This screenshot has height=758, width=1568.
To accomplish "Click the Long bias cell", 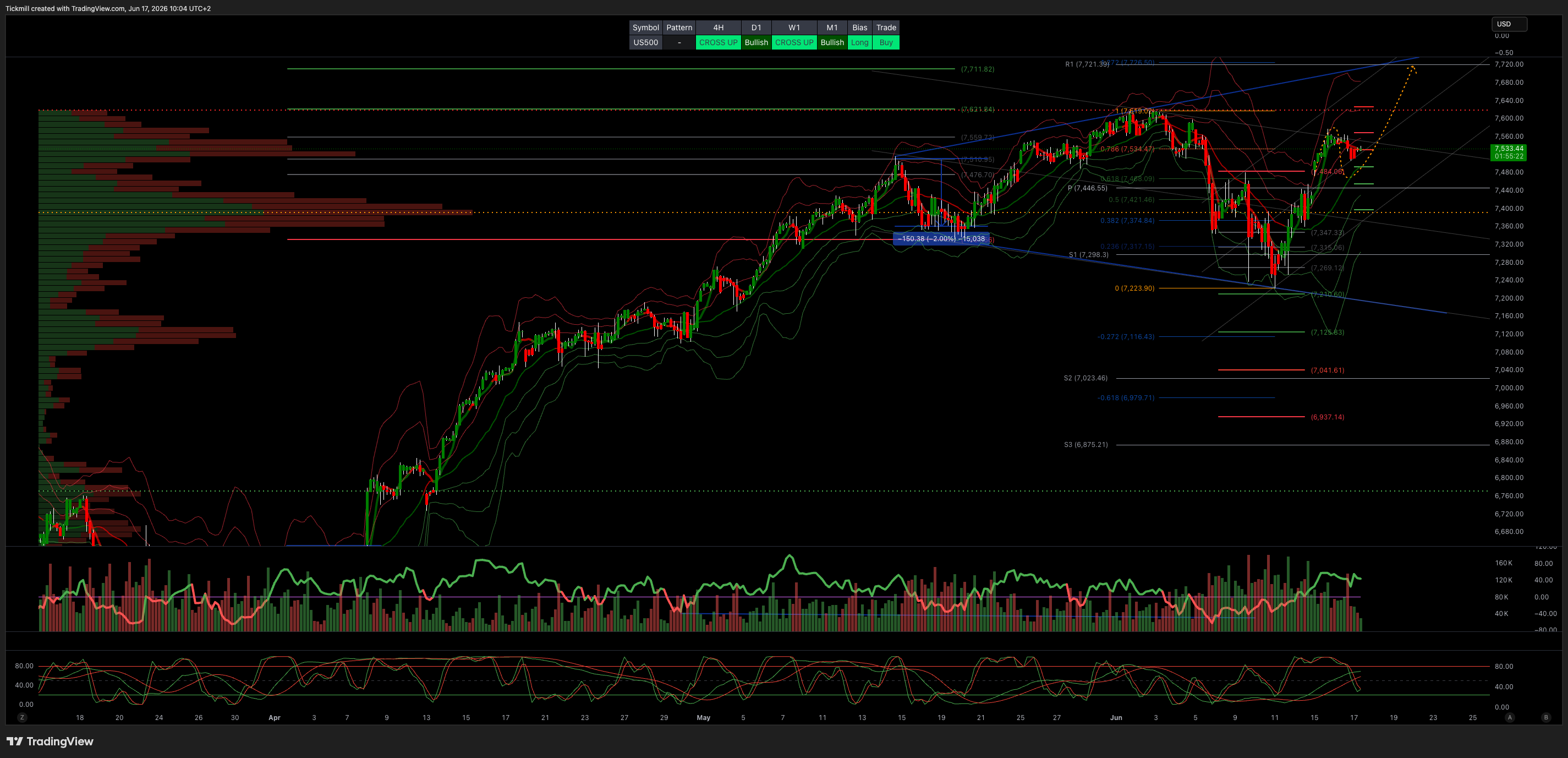I will click(x=859, y=42).
